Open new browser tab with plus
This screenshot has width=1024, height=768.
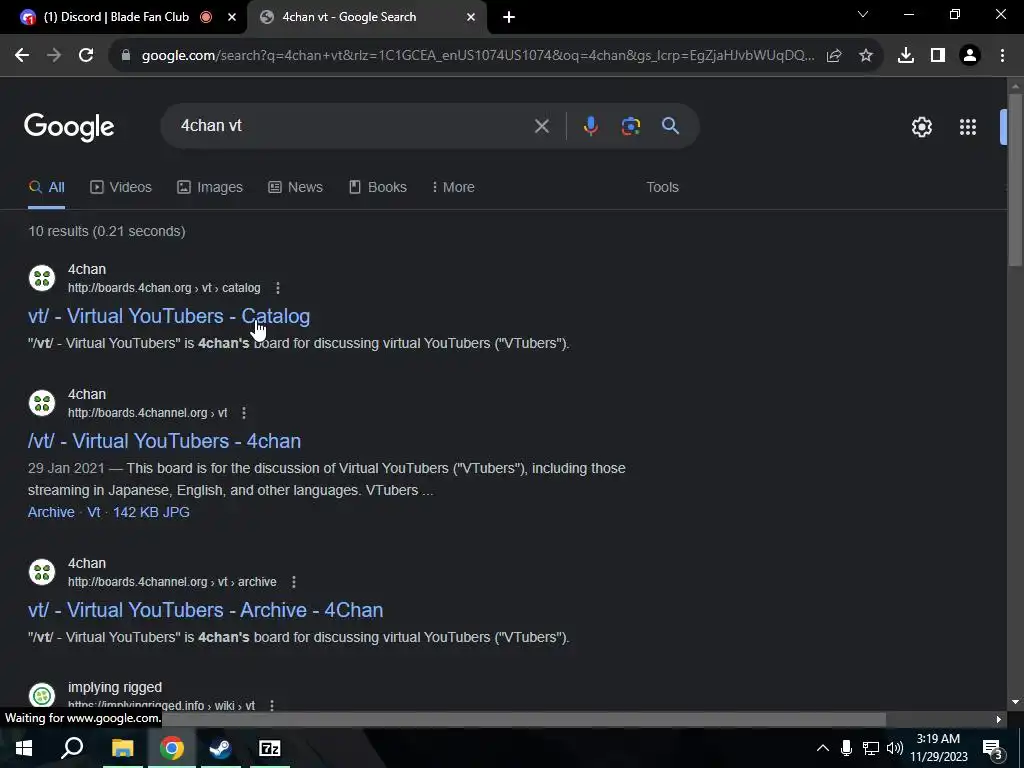[509, 18]
